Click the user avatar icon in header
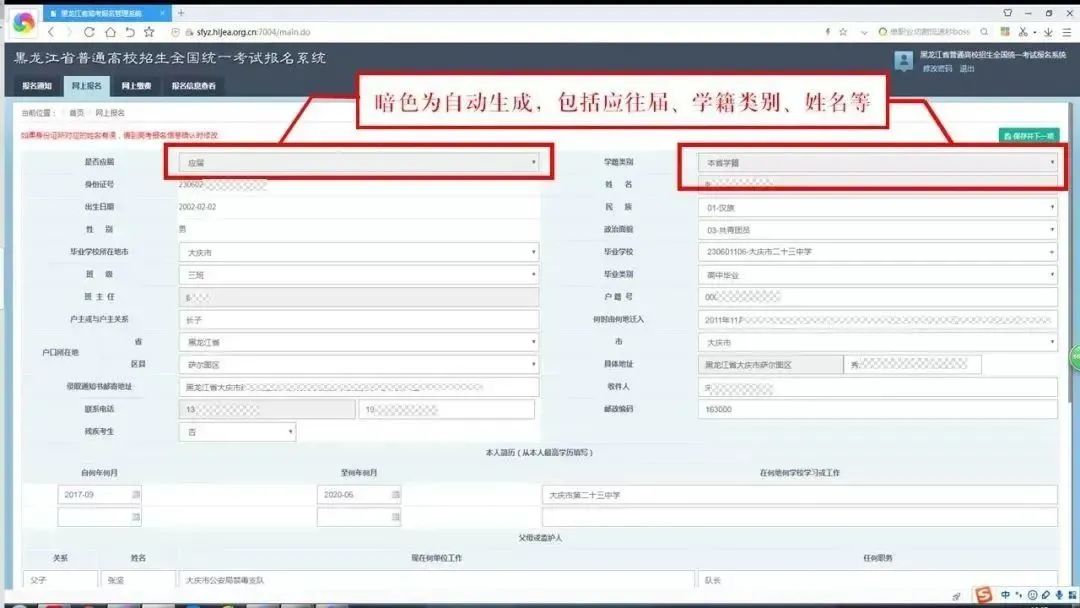The image size is (1080, 608). tap(903, 61)
